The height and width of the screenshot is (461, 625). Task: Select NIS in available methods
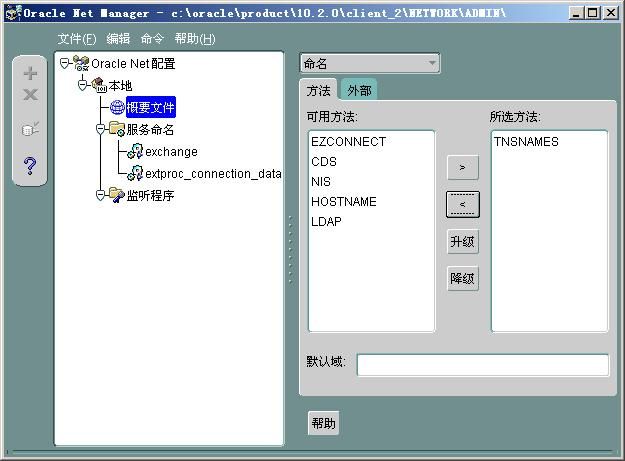tap(321, 182)
